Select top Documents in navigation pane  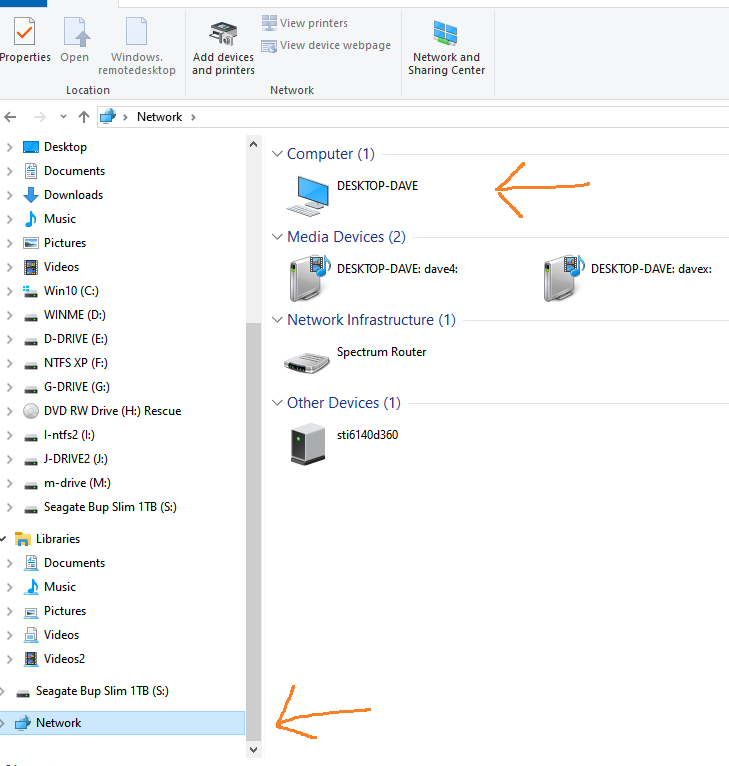pos(74,171)
